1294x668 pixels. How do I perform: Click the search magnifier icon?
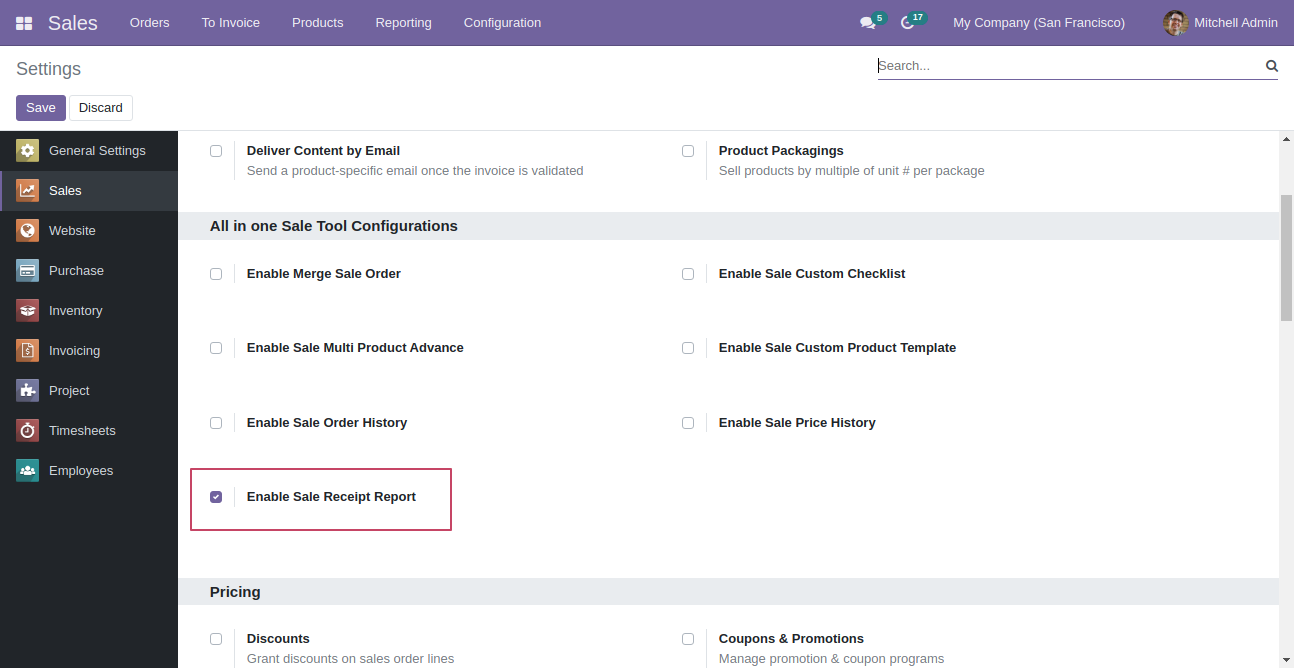pos(1272,66)
